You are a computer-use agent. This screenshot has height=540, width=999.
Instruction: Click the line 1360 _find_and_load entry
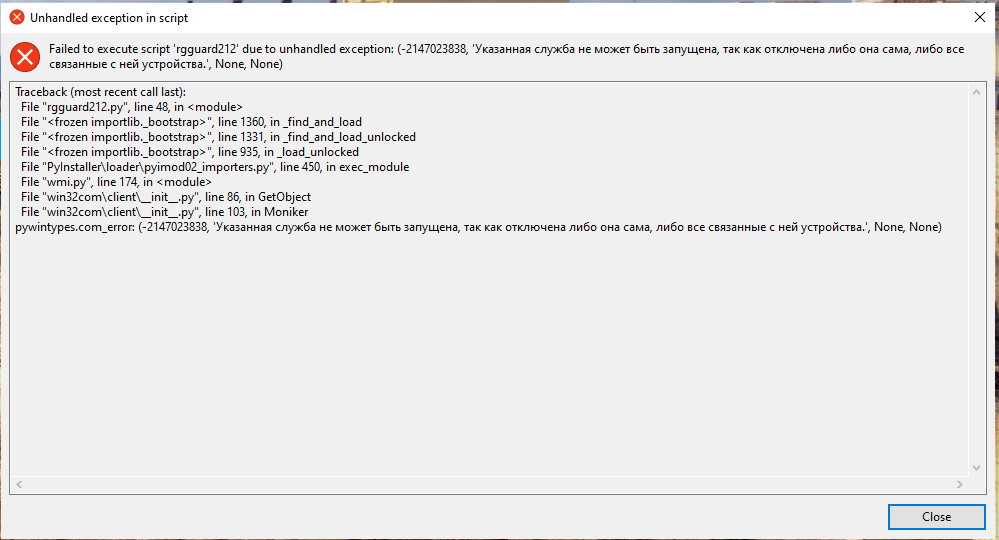pyautogui.click(x=191, y=122)
